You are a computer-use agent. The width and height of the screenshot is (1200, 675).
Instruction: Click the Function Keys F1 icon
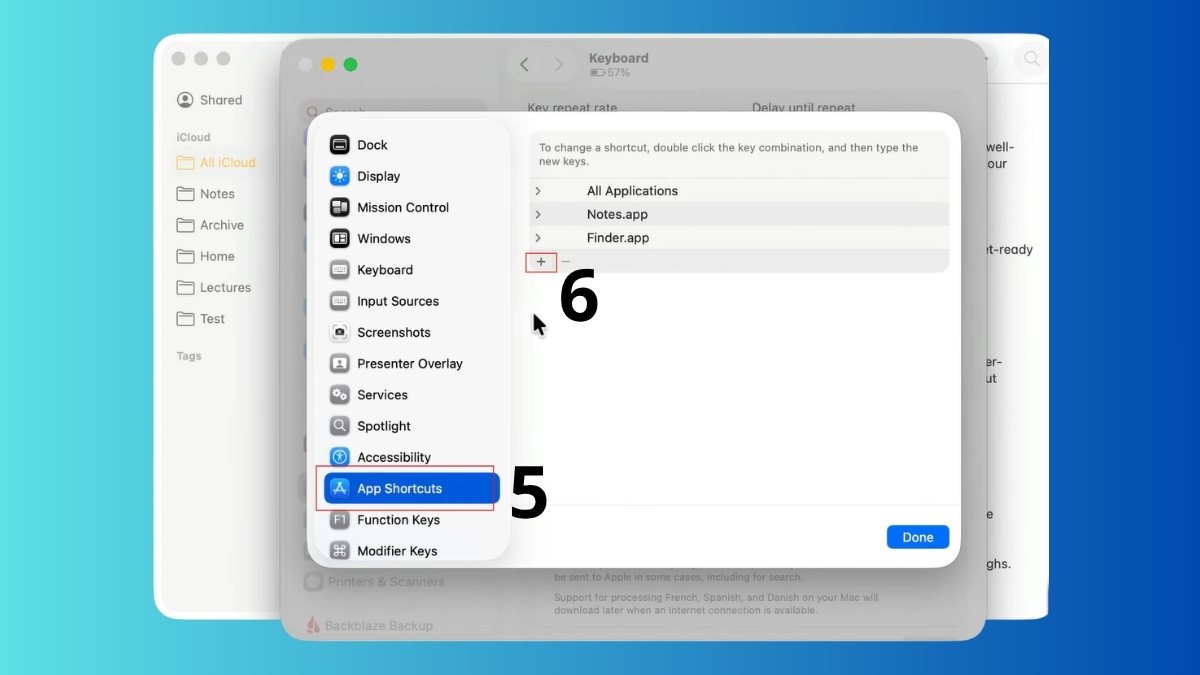pos(340,520)
